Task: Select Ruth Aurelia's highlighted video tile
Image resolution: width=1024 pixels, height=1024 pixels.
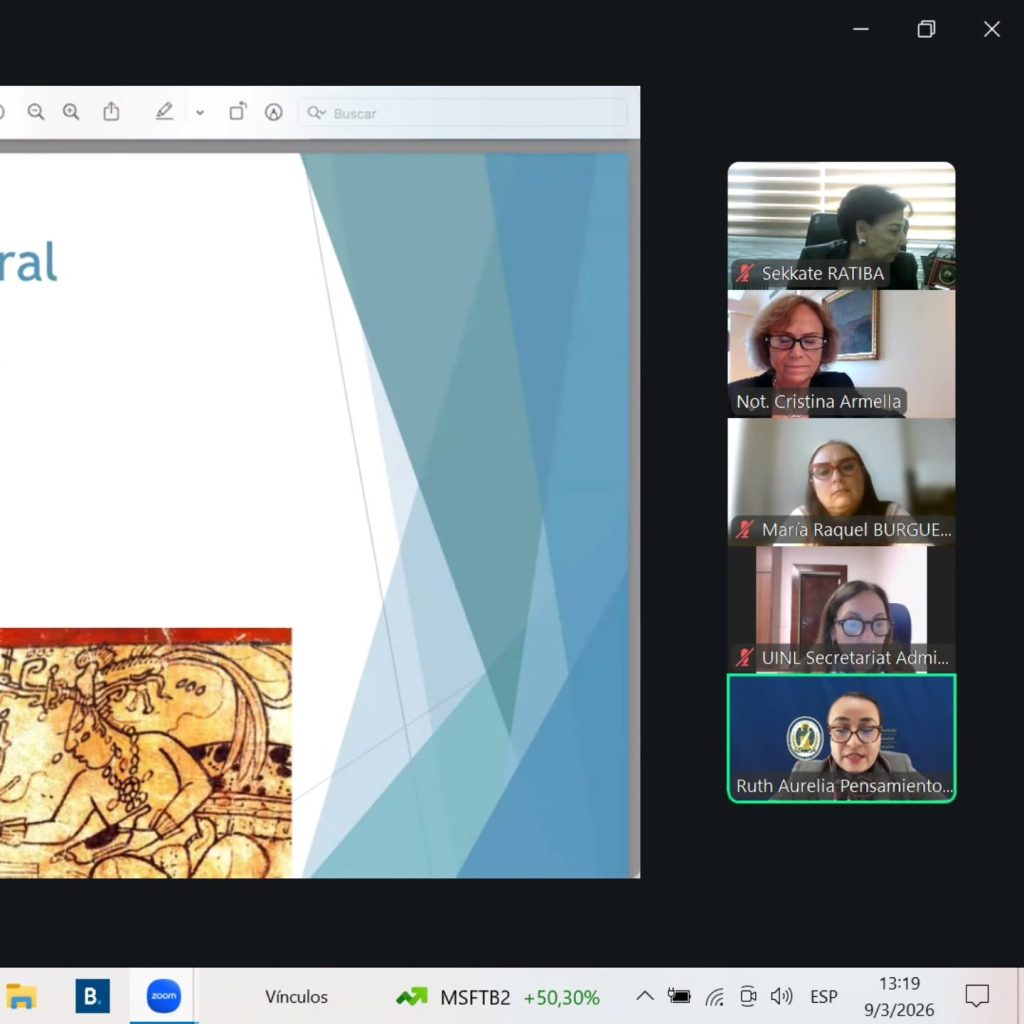Action: pyautogui.click(x=841, y=738)
